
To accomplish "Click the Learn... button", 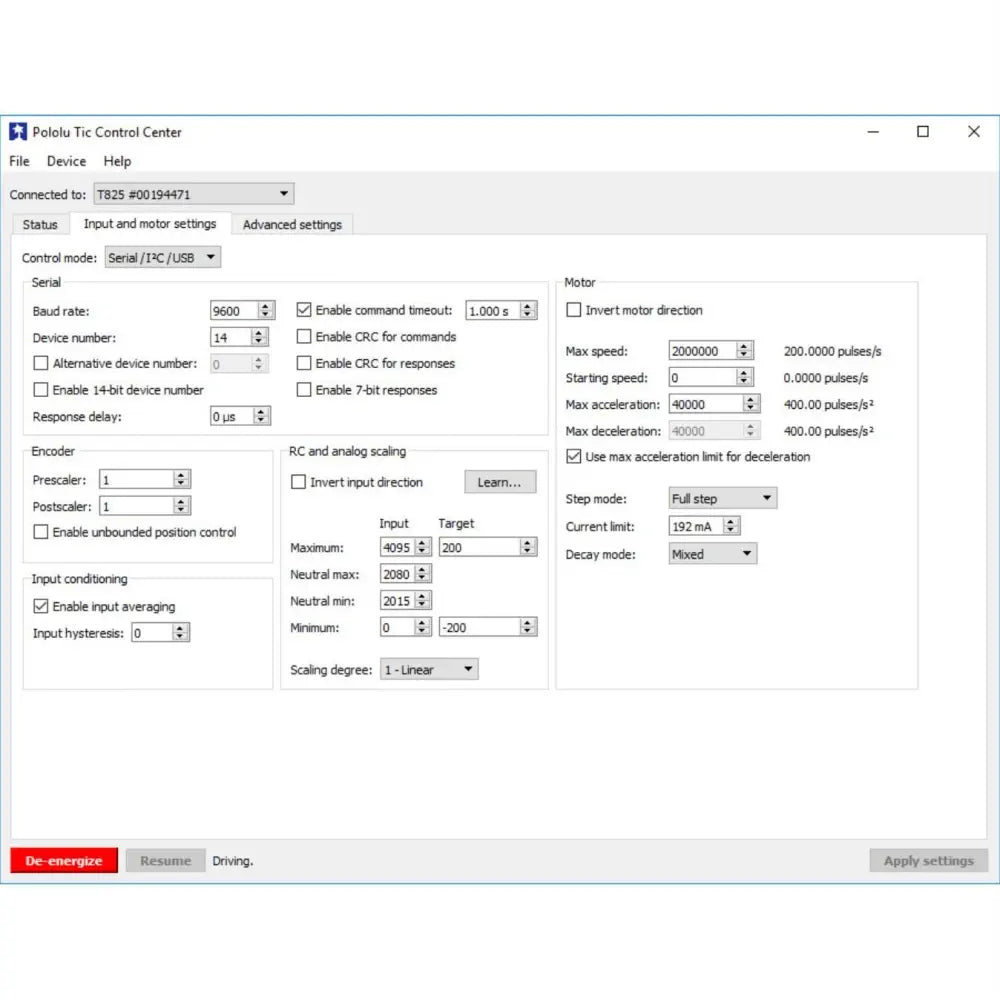I will [500, 482].
